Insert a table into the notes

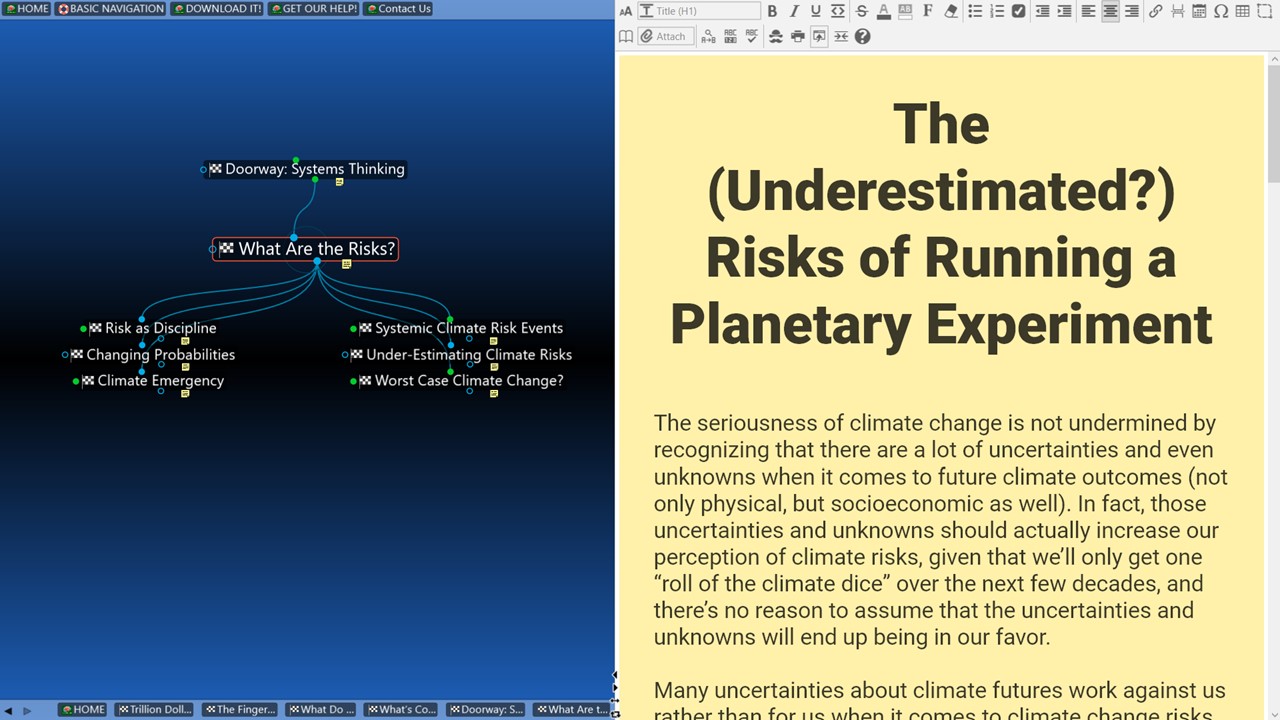(1242, 11)
